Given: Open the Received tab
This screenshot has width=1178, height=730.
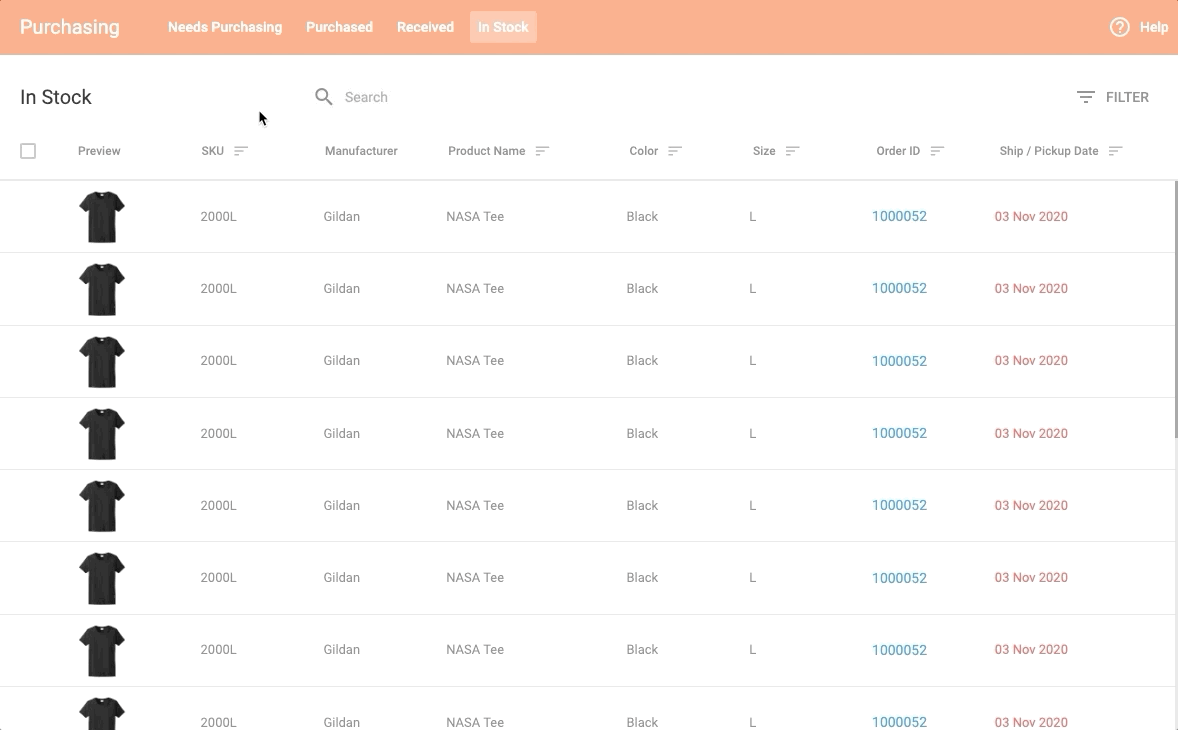Looking at the screenshot, I should pyautogui.click(x=425, y=27).
